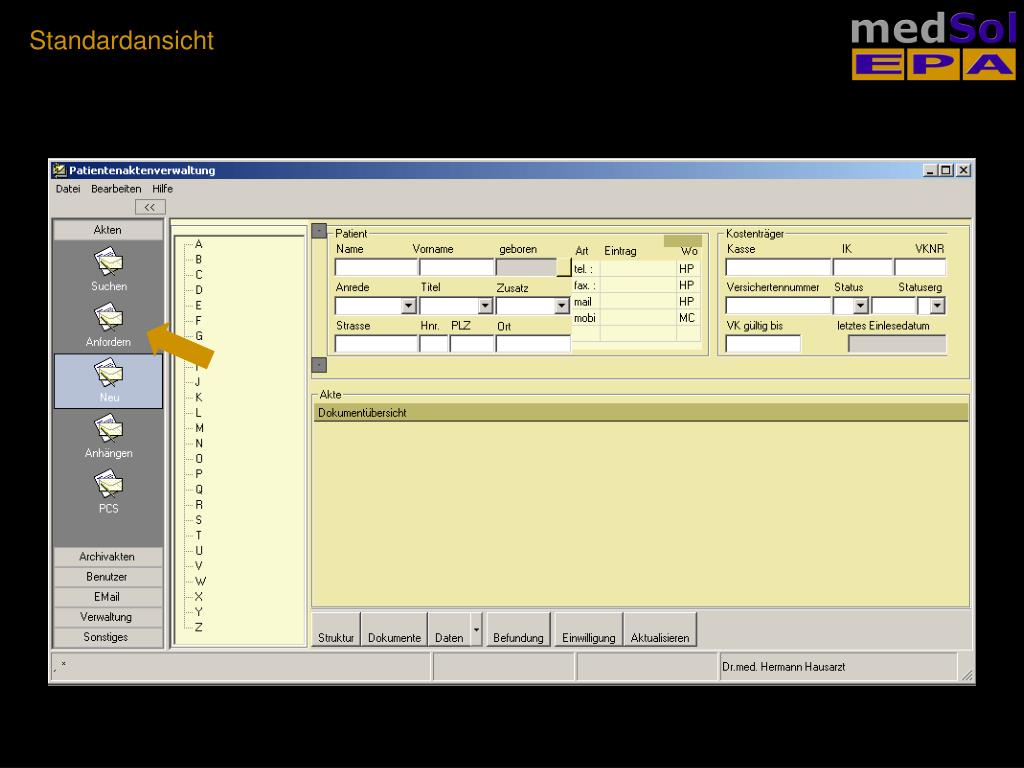This screenshot has height=768, width=1024.
Task: Click the mail entry cell
Action: click(x=638, y=301)
